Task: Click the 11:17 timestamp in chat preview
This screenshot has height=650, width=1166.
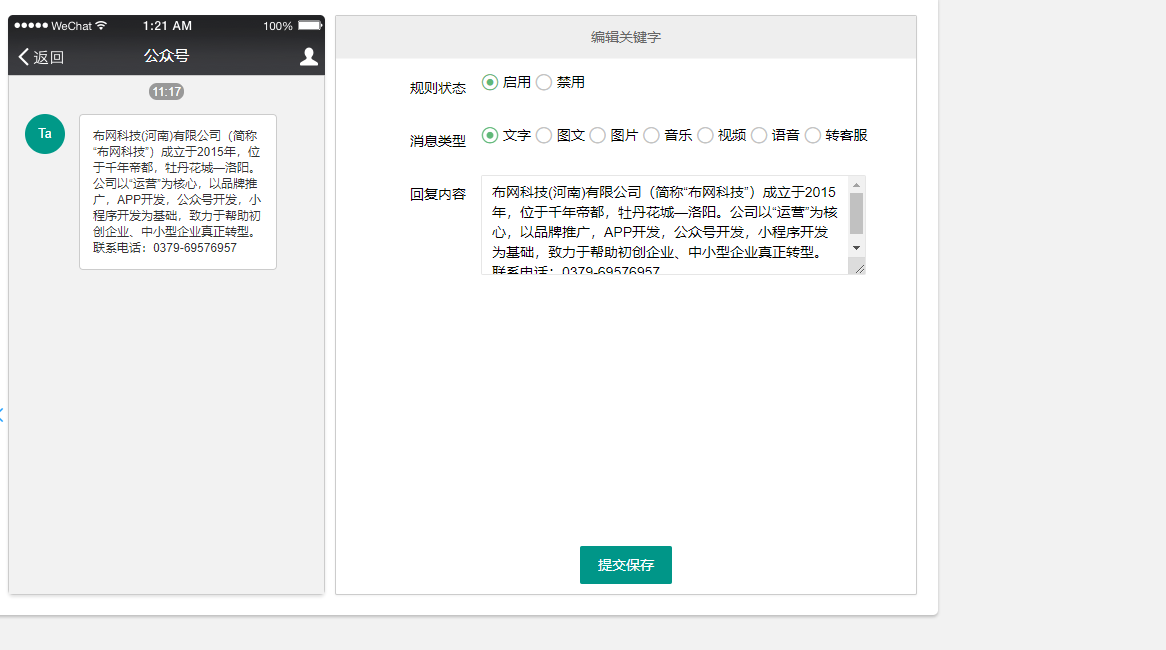Action: pos(167,91)
